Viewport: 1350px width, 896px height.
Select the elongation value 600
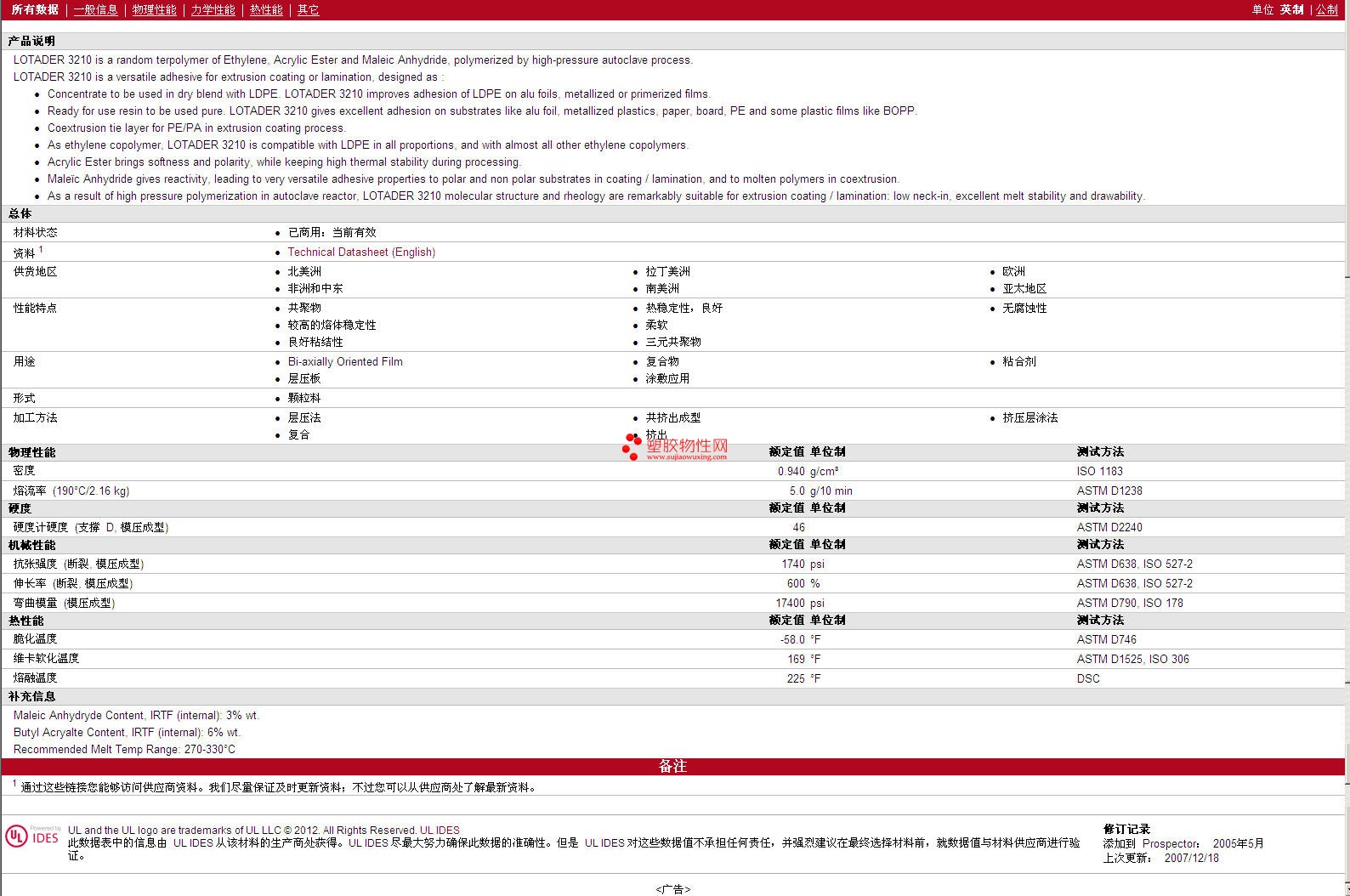(x=796, y=584)
